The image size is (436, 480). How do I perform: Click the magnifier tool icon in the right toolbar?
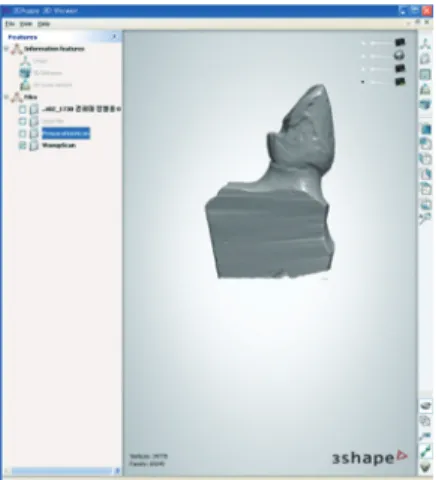pyautogui.click(x=425, y=219)
